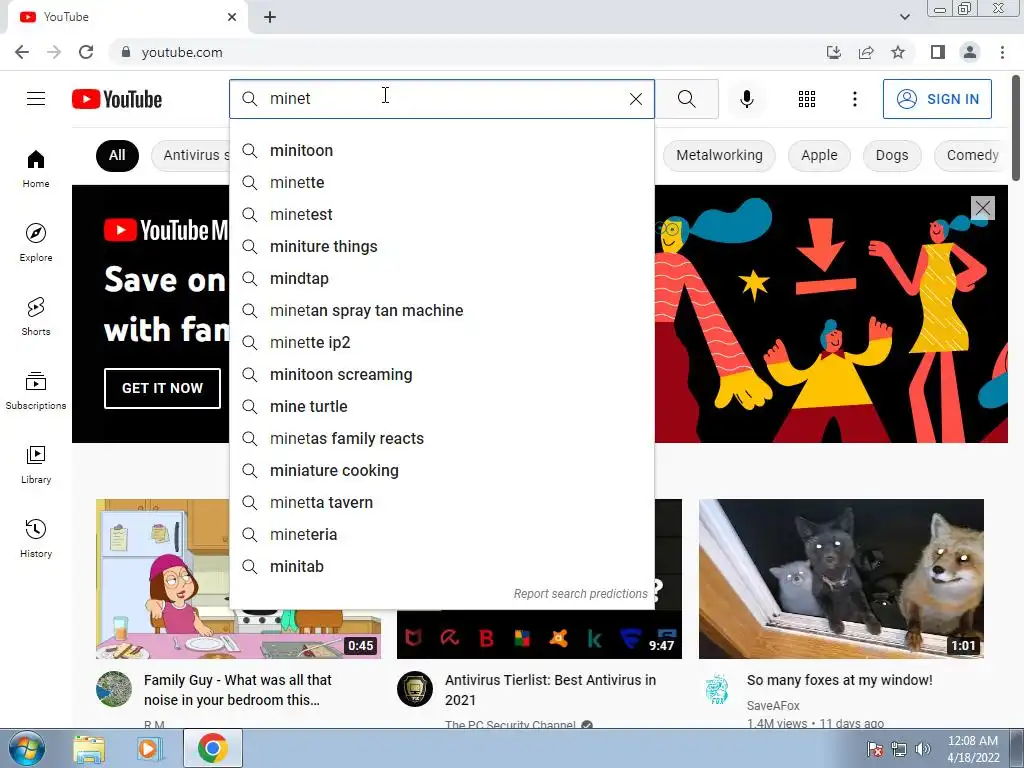Choose suggestion "minitoon"

(x=441, y=150)
